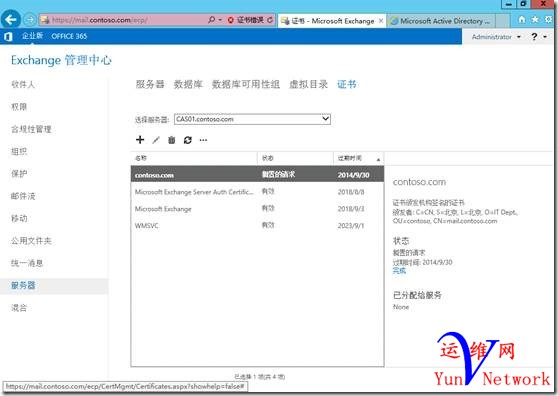This screenshot has width=558, height=396.
Task: Expand address bar search dropdown arrow
Action: click(x=220, y=20)
